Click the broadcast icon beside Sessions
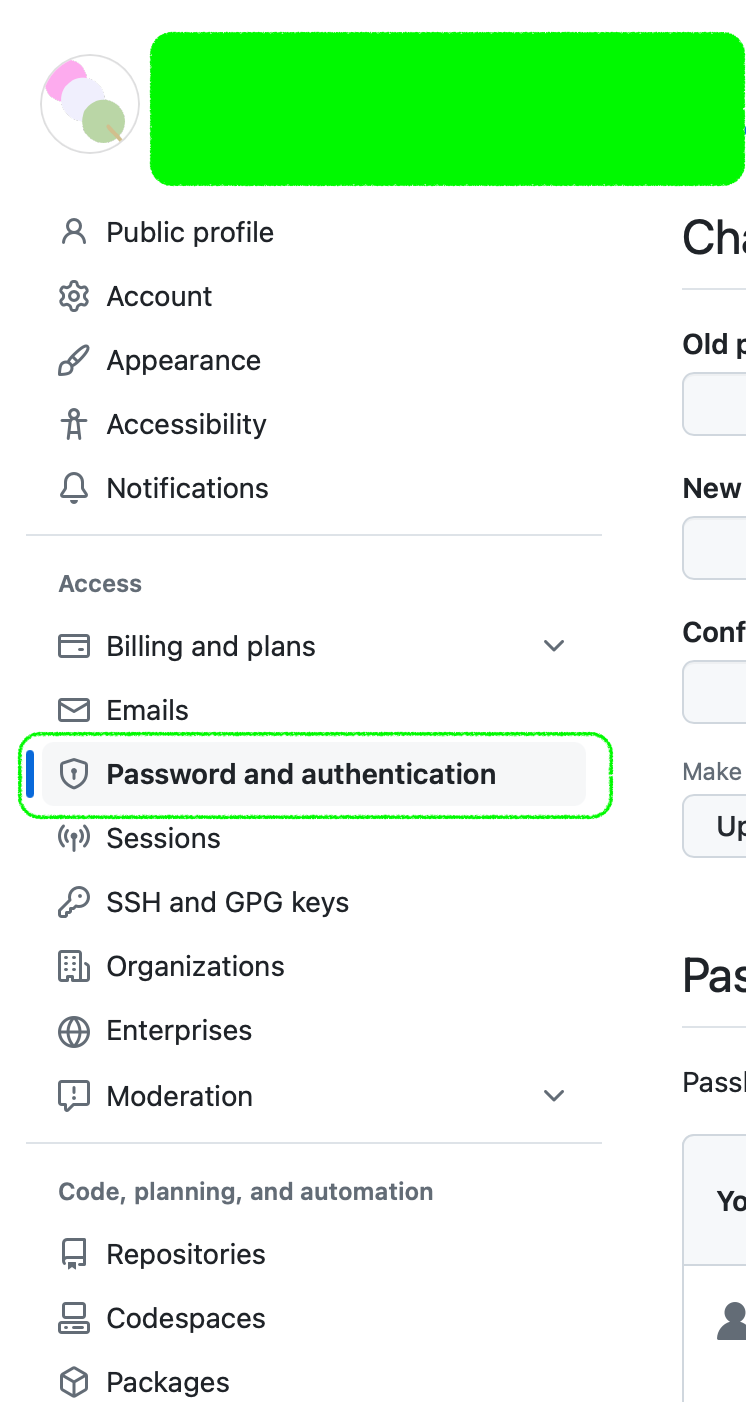The height and width of the screenshot is (1402, 746). [74, 838]
